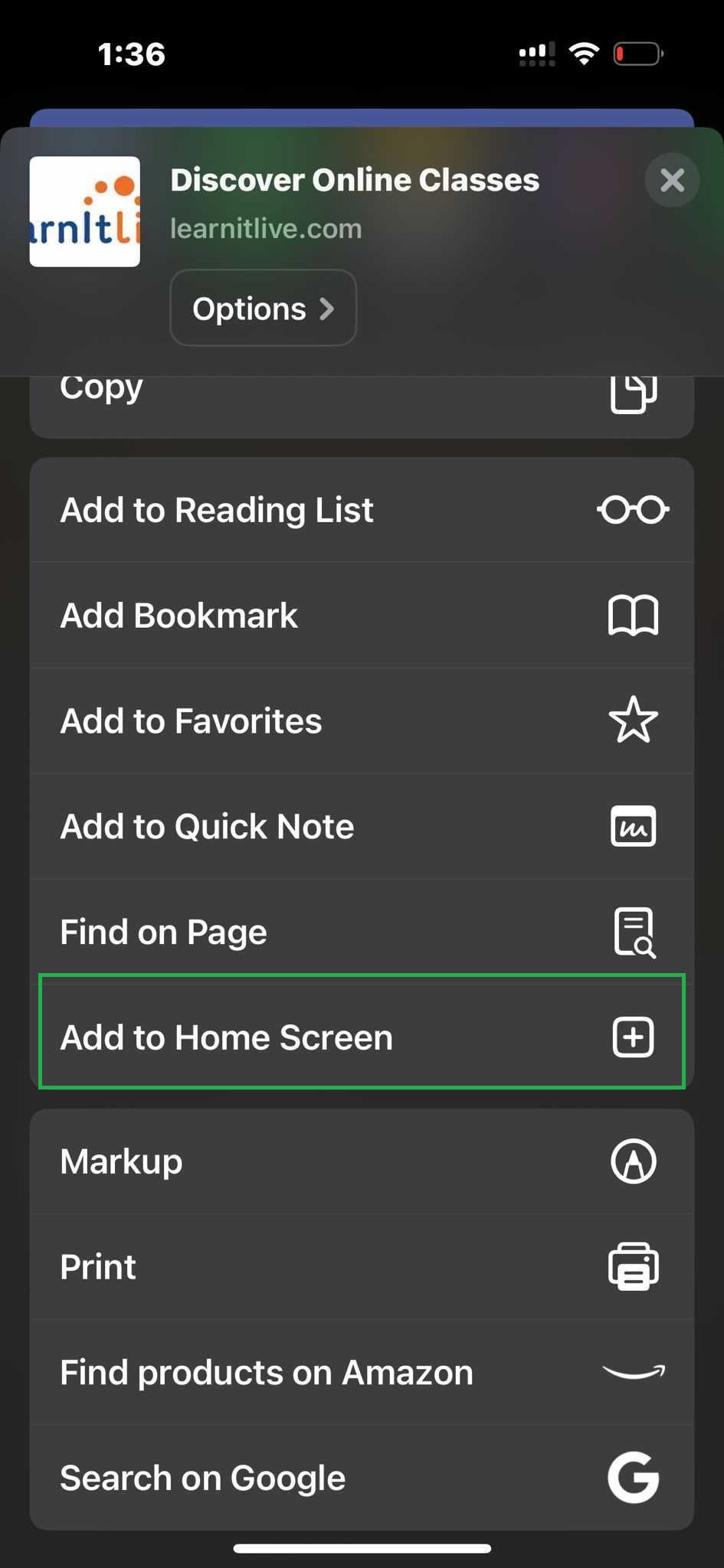Choose Find products on Amazon
The width and height of the screenshot is (724, 1568).
tap(267, 1372)
